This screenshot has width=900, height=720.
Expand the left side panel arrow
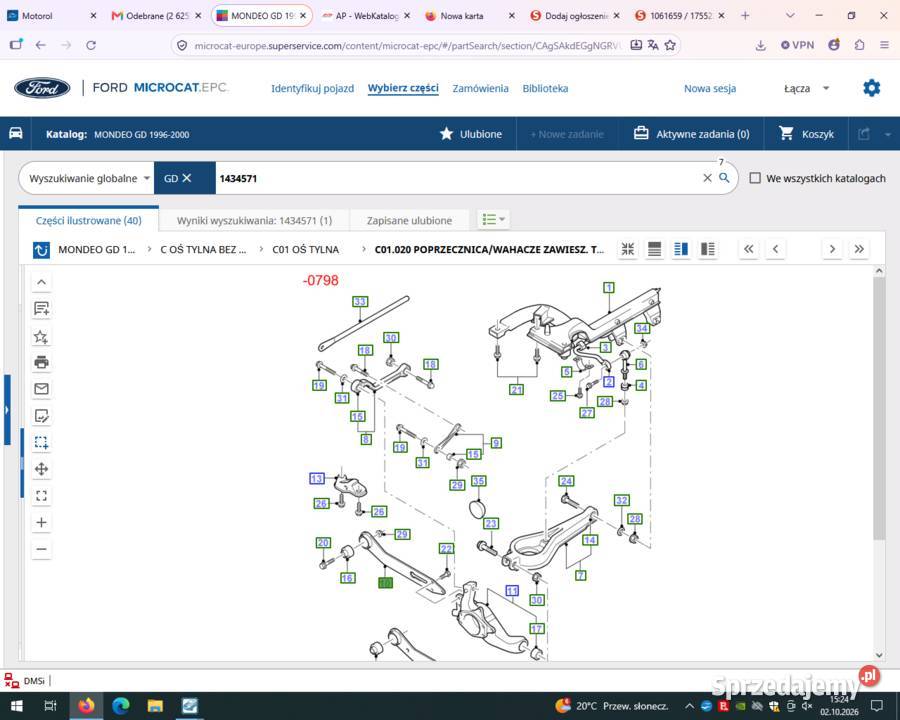point(7,410)
